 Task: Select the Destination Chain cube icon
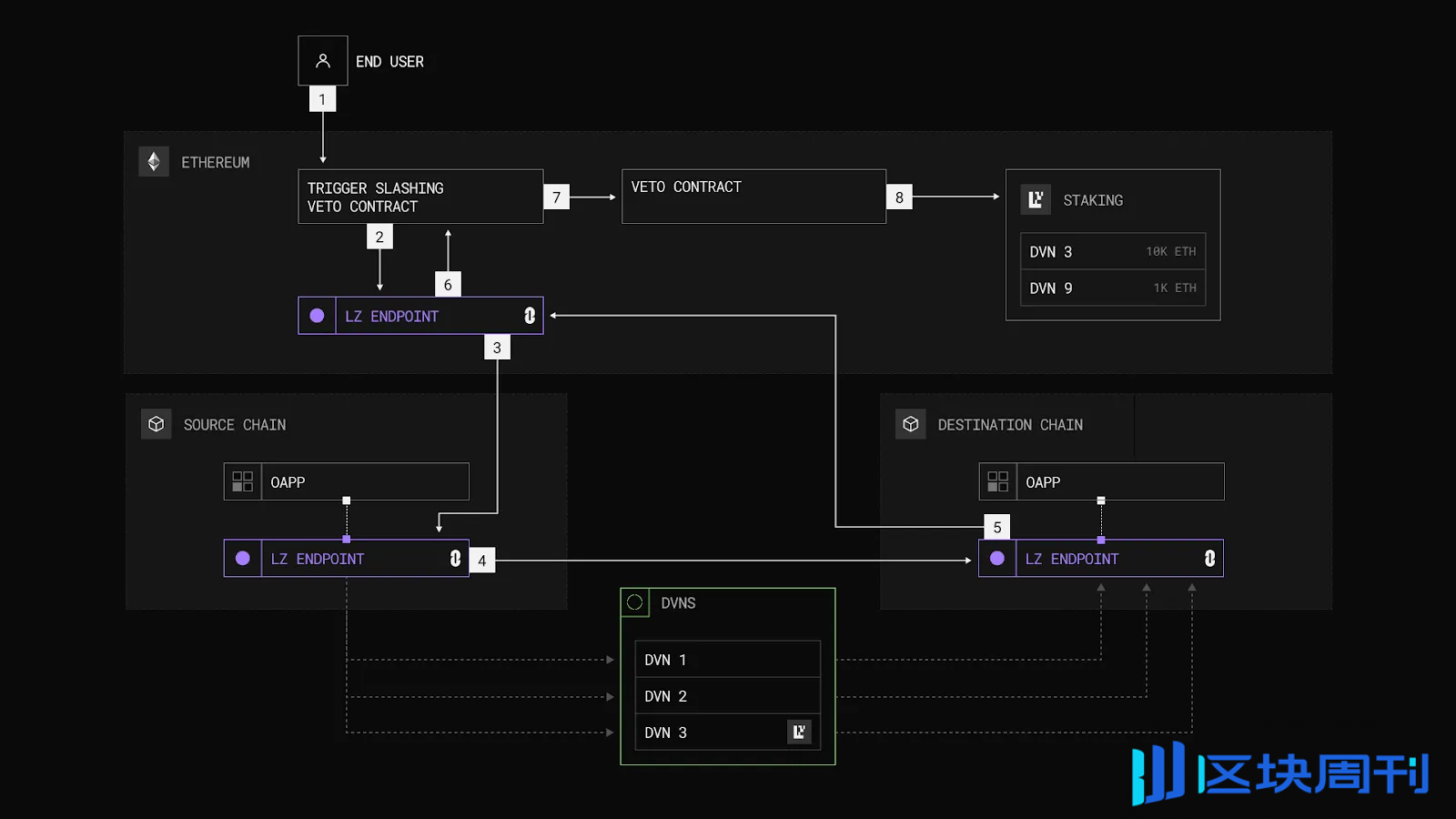[x=911, y=424]
